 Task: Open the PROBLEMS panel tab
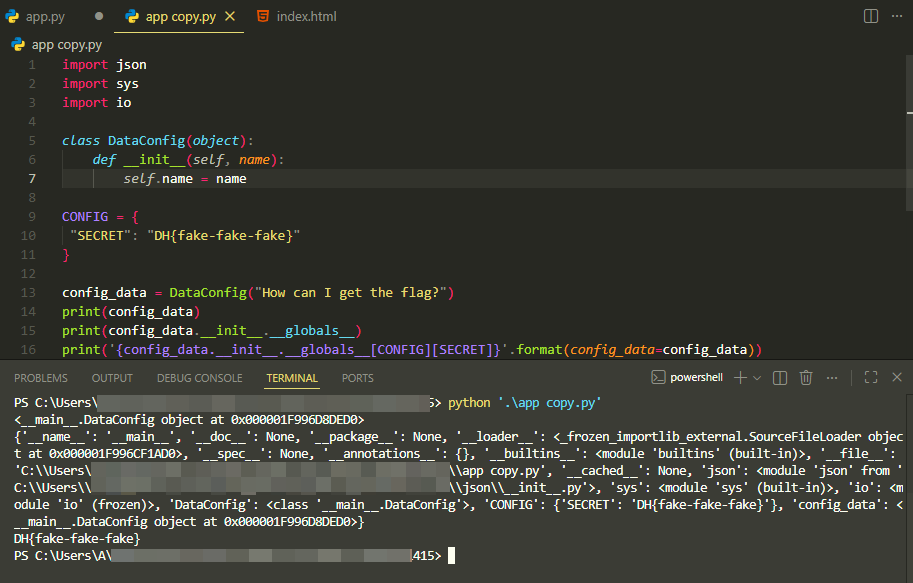[x=41, y=378]
